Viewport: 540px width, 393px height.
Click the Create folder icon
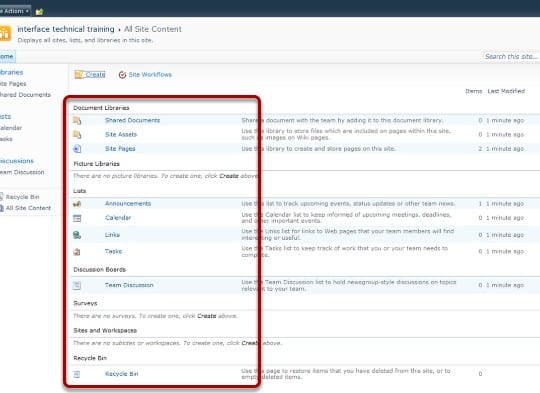click(x=79, y=74)
